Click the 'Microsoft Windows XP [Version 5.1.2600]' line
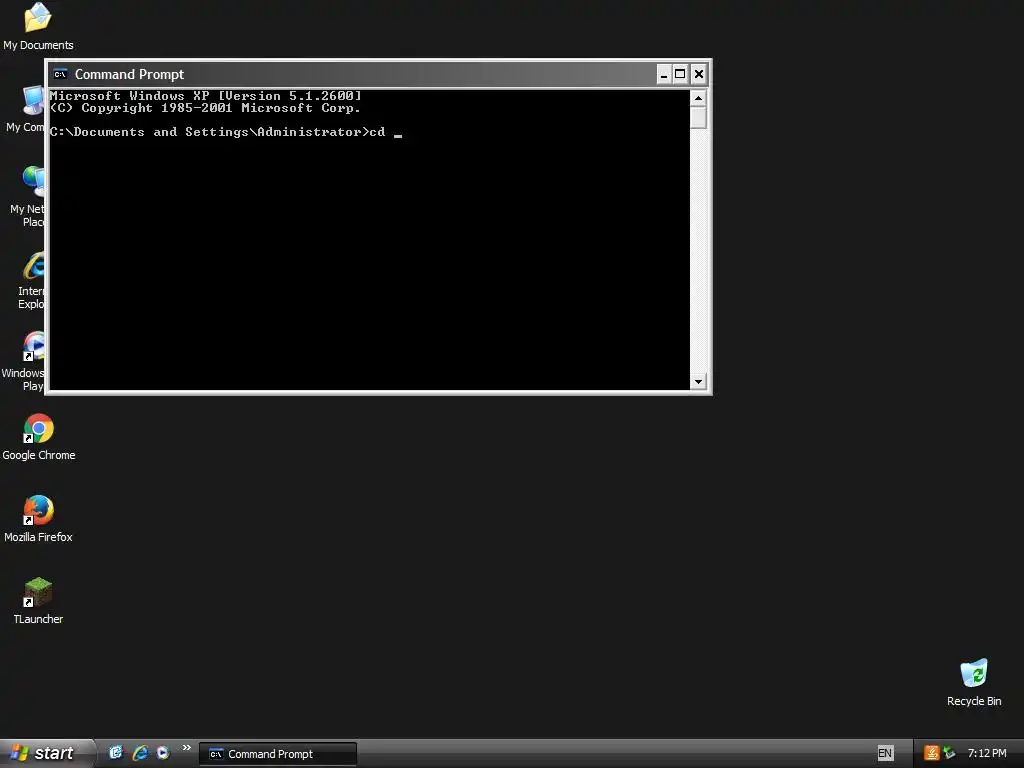 [206, 96]
